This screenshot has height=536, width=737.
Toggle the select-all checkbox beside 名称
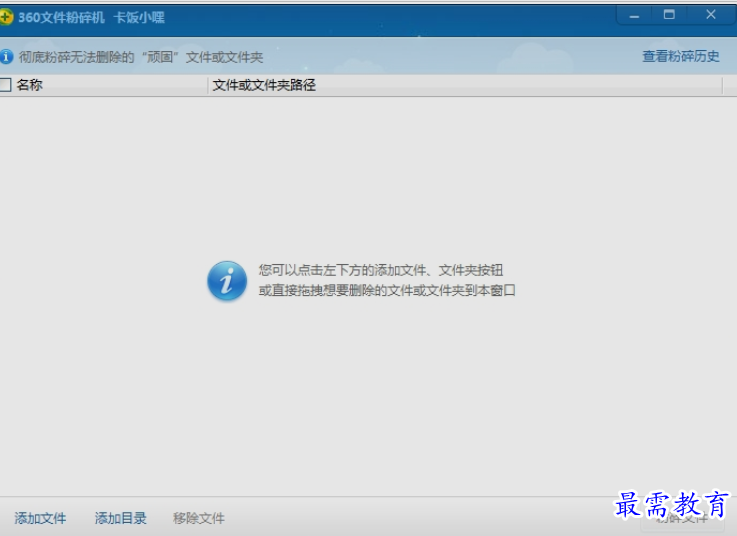pos(5,85)
